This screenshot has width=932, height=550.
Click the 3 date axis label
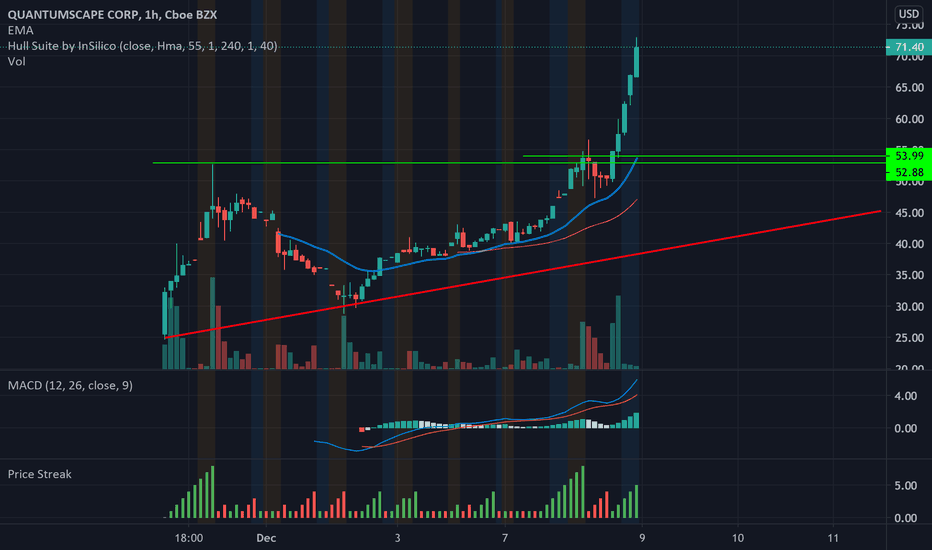(397, 538)
